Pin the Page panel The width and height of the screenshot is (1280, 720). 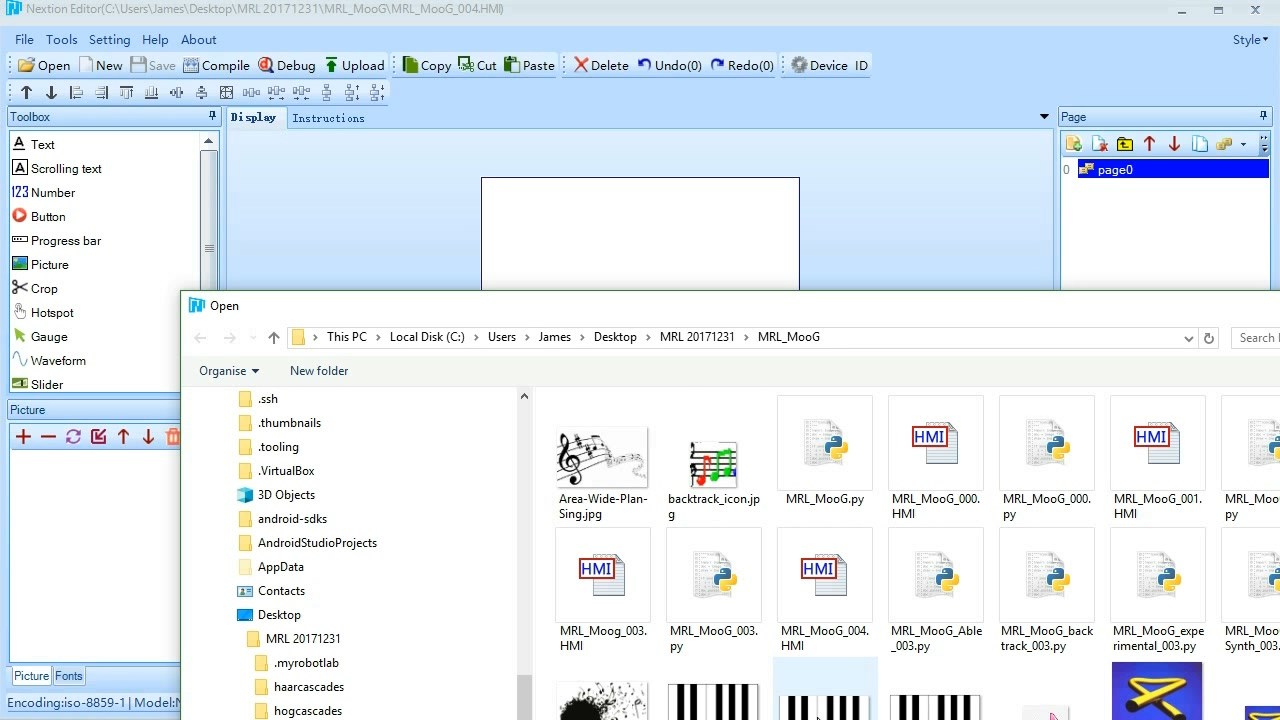point(1263,116)
